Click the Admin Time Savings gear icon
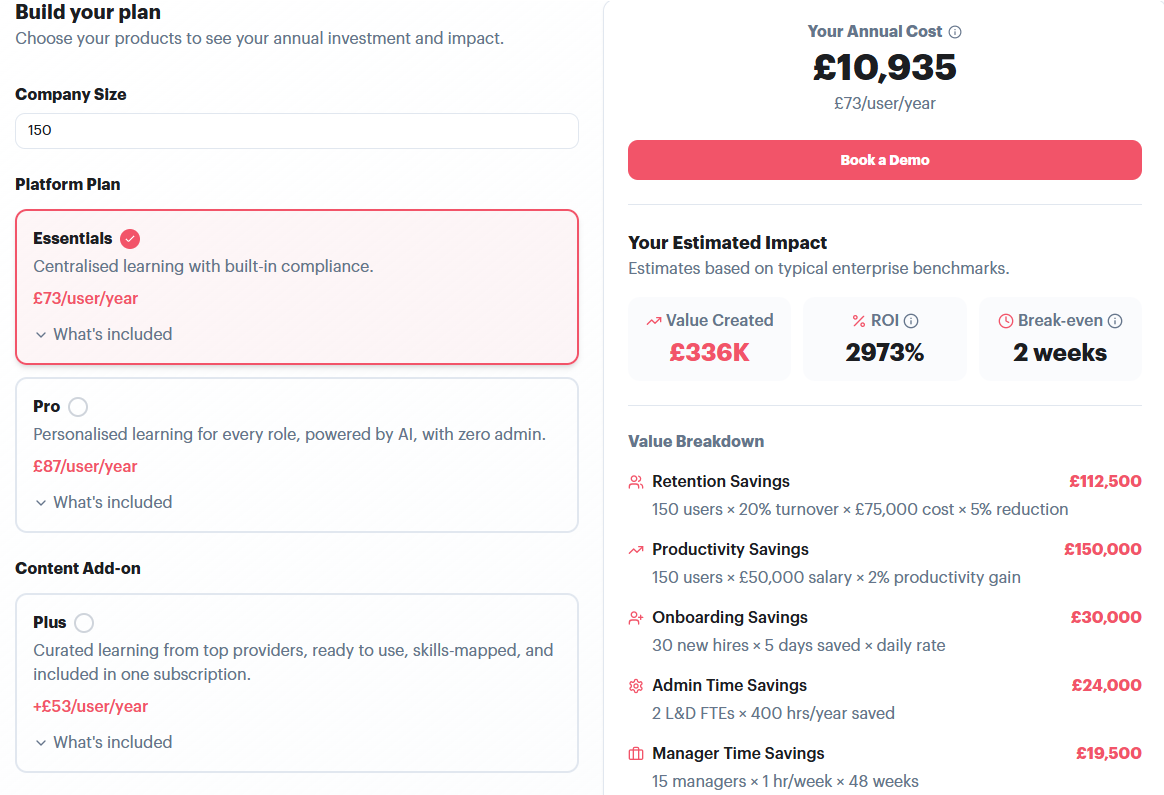This screenshot has width=1164, height=795. click(635, 686)
